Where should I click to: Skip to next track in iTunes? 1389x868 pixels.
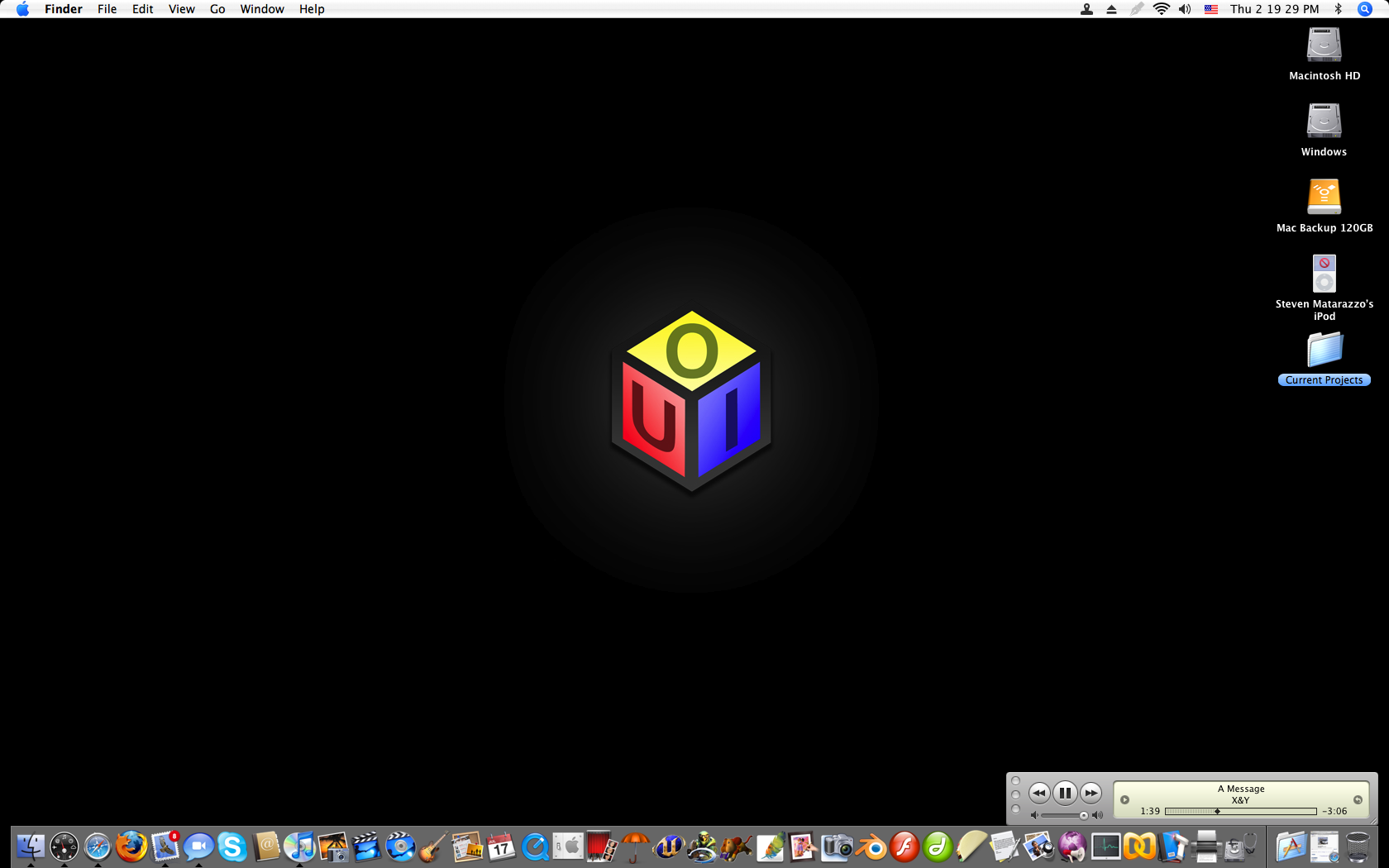[x=1091, y=793]
